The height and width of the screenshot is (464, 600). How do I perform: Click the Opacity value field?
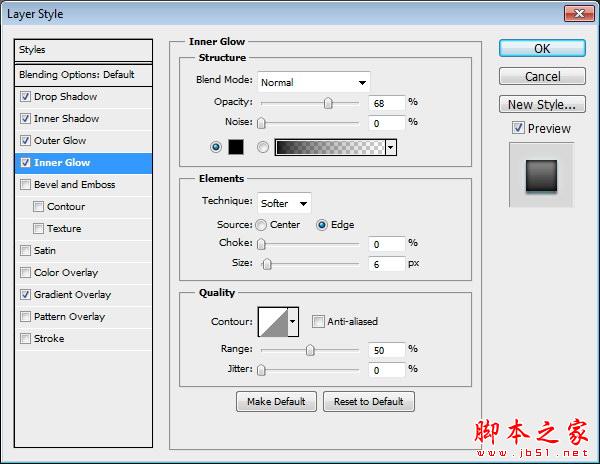[386, 103]
